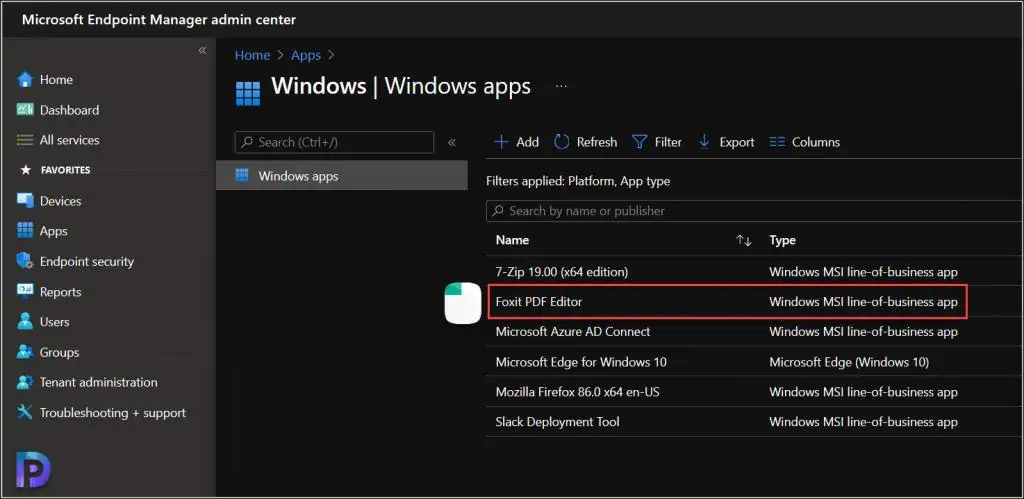Click the Foxit row Windows MSI line-of-business app type
The height and width of the screenshot is (499, 1024).
point(863,302)
